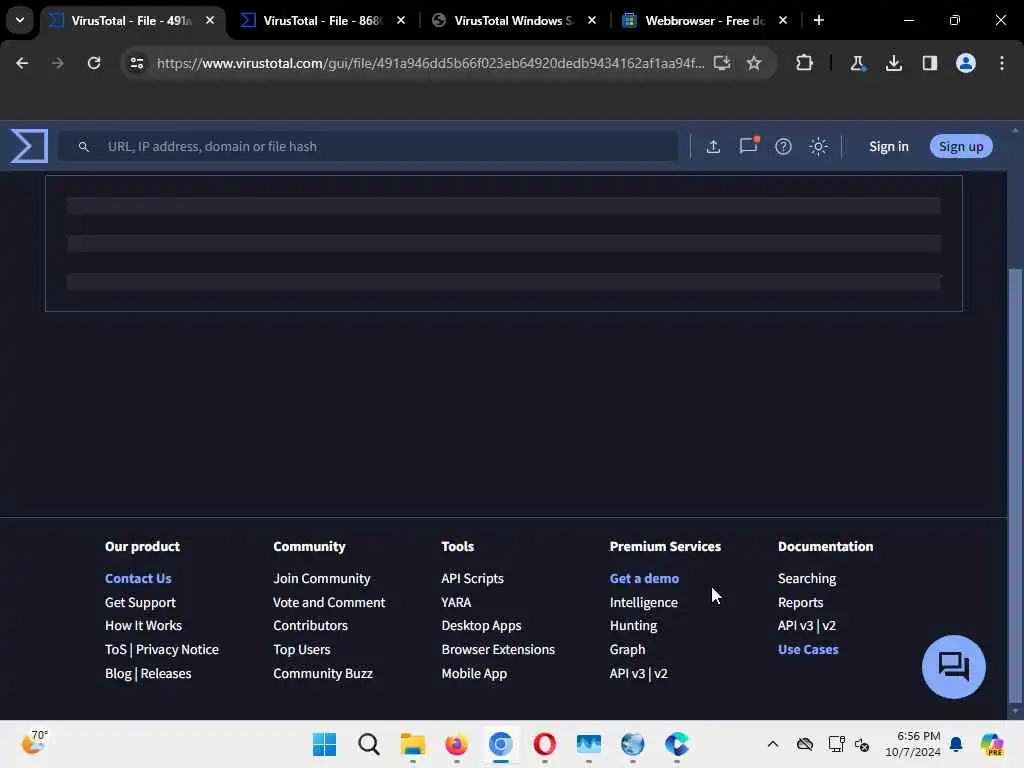The image size is (1024, 768).
Task: Click the Sign in link
Action: point(888,146)
